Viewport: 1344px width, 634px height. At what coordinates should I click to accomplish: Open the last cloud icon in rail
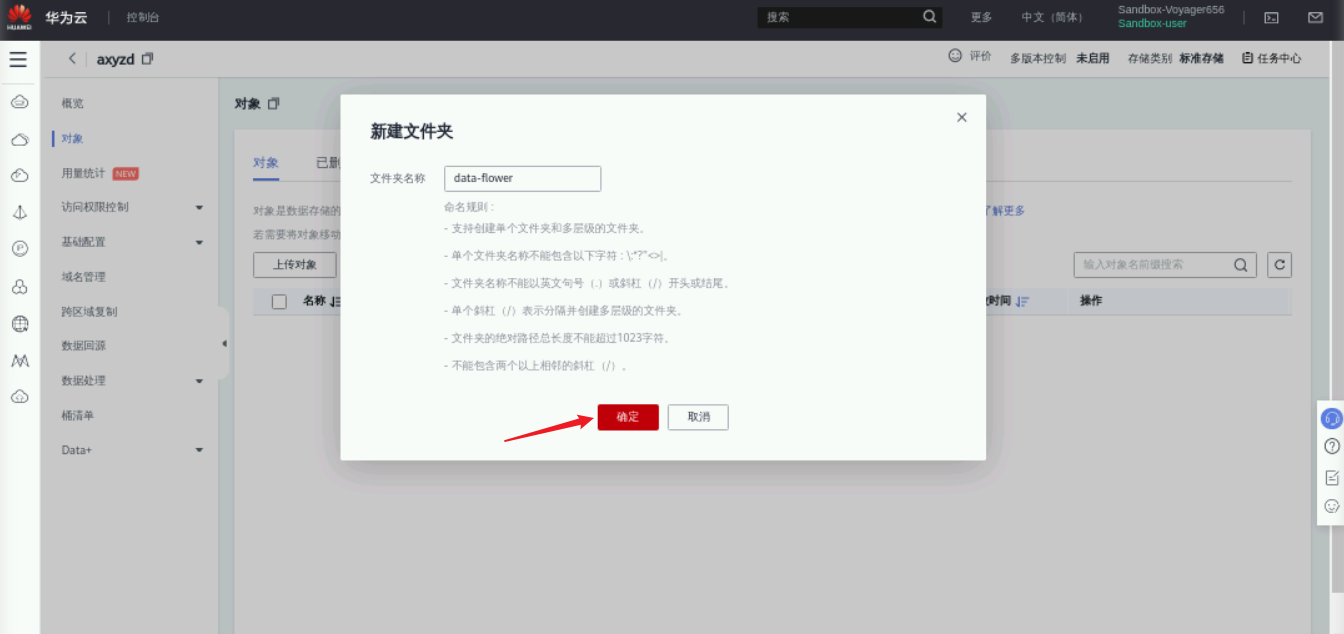19,397
